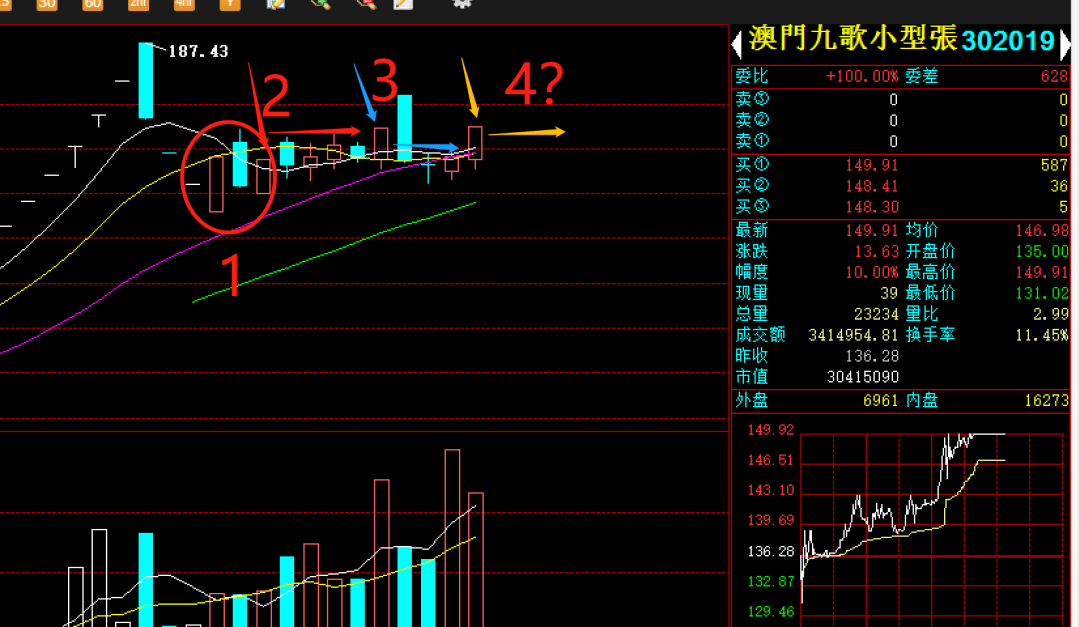Select the 卖① ask row
Viewport: 1080px width, 627px height.
coord(900,141)
